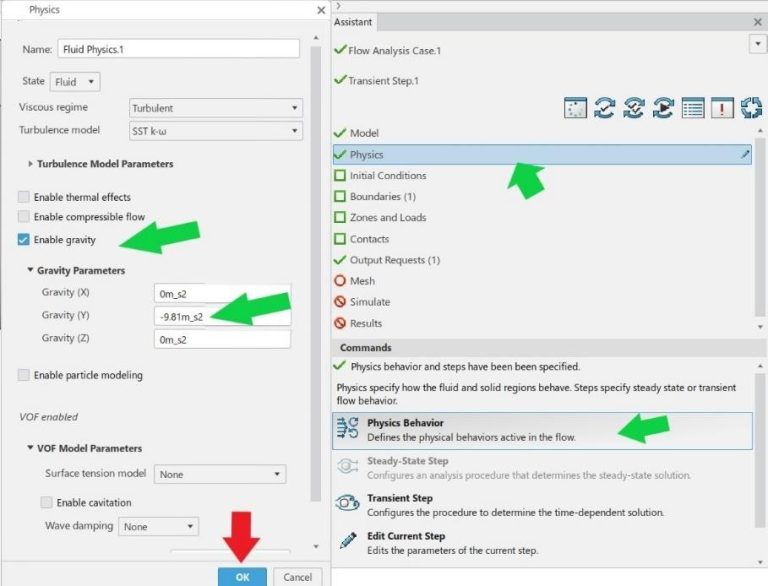Click the Physics Behavior command icon
The height and width of the screenshot is (586, 768).
pyautogui.click(x=348, y=428)
